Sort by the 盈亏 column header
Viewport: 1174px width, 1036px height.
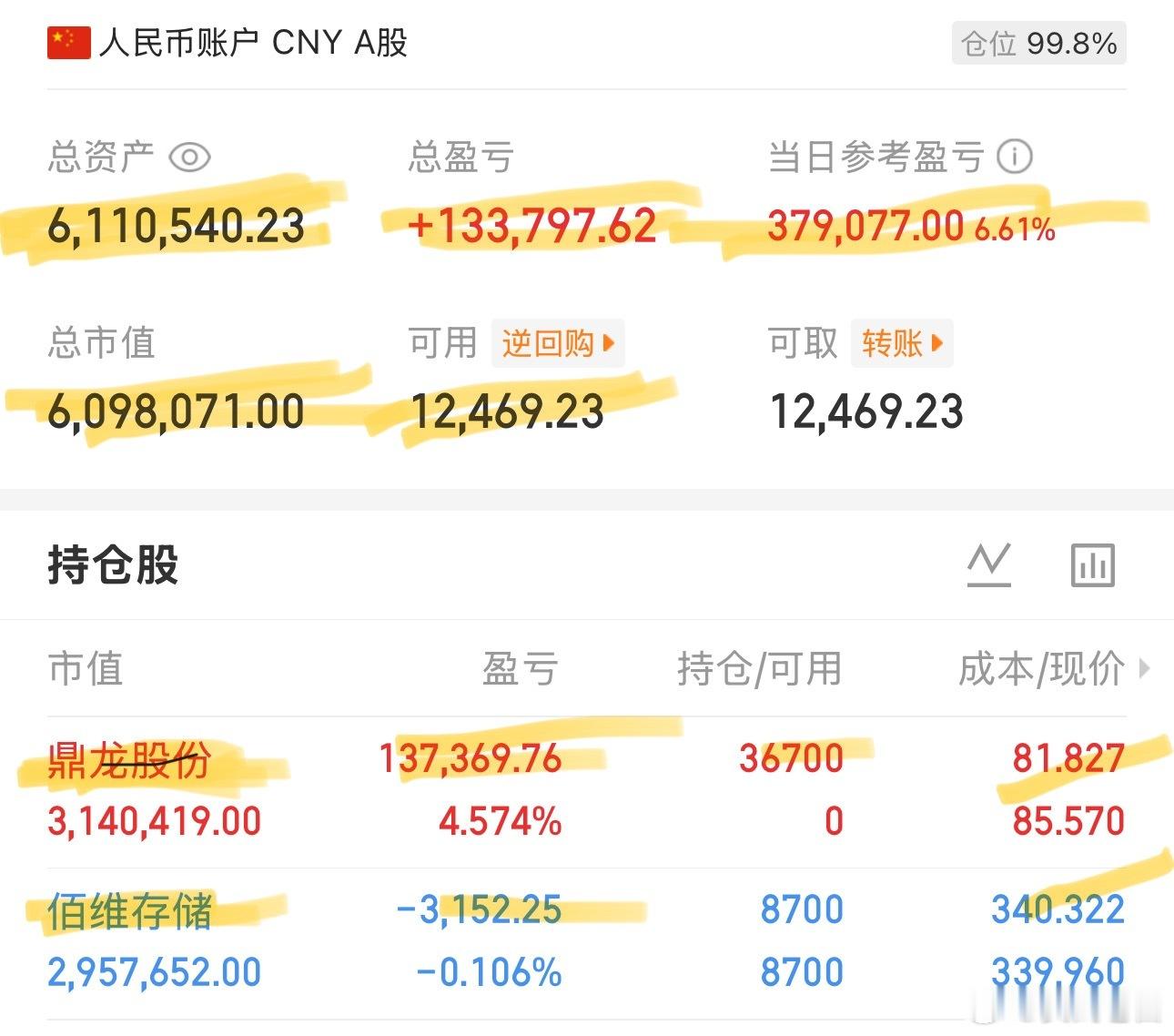pos(519,669)
